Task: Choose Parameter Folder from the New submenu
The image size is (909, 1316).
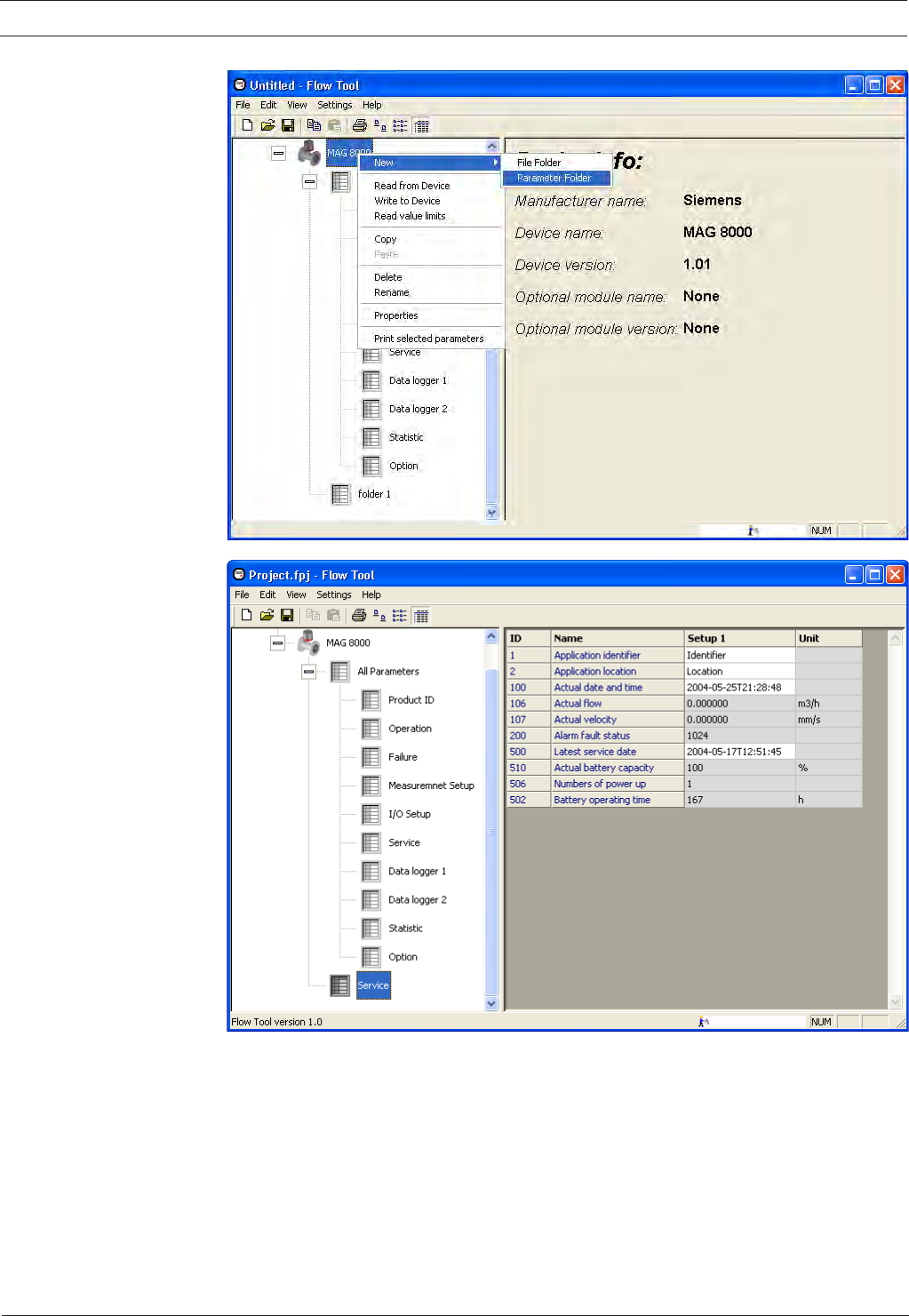Action: pos(556,178)
